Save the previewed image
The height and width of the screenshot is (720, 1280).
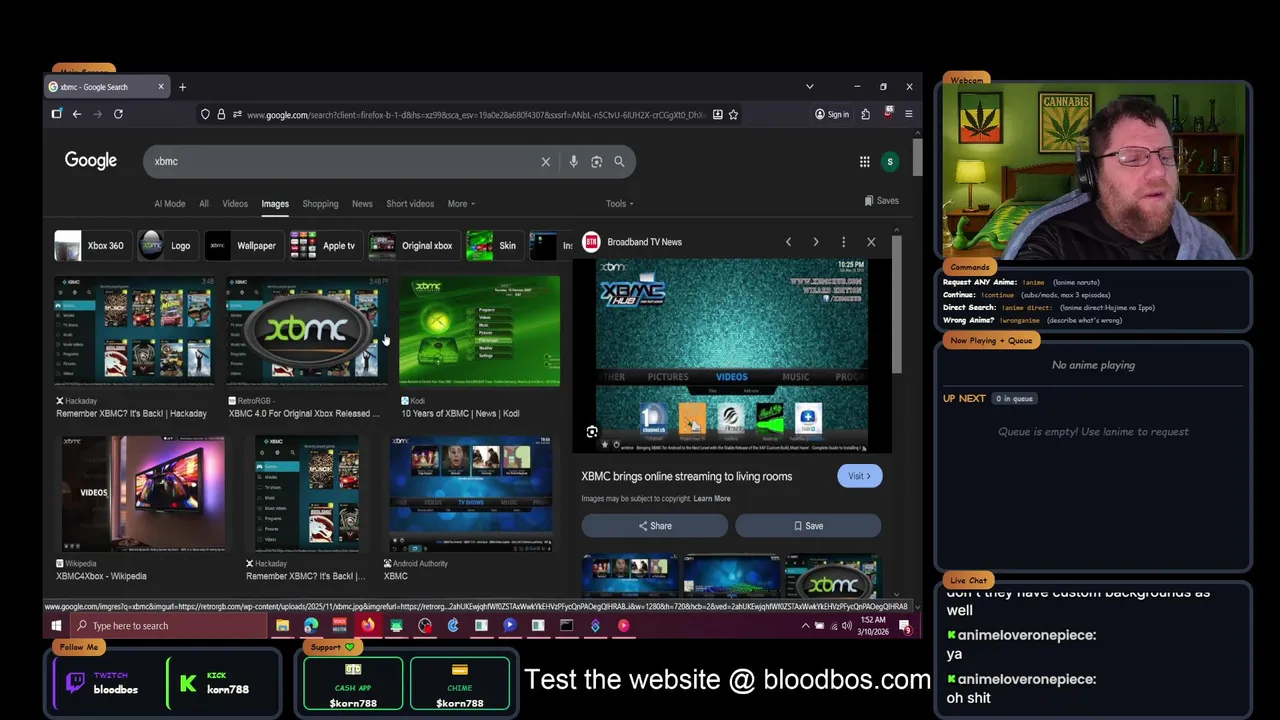(x=808, y=526)
